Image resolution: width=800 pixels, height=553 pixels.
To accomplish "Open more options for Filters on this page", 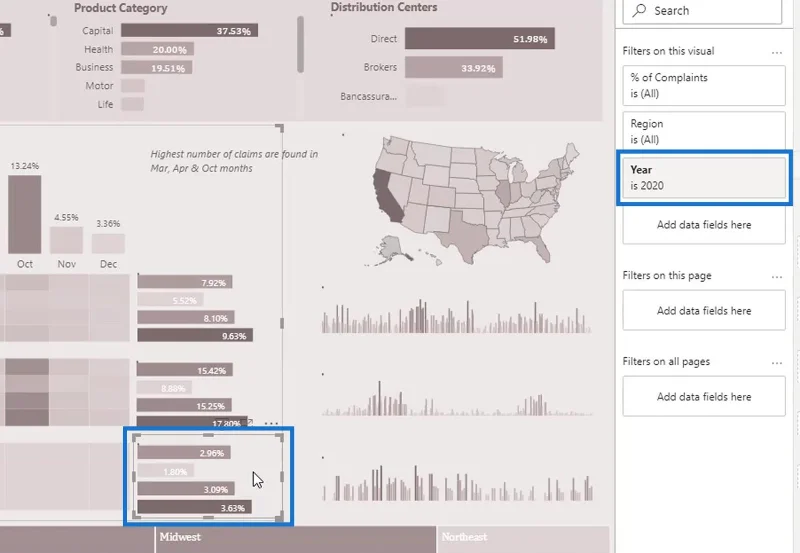I will (777, 276).
